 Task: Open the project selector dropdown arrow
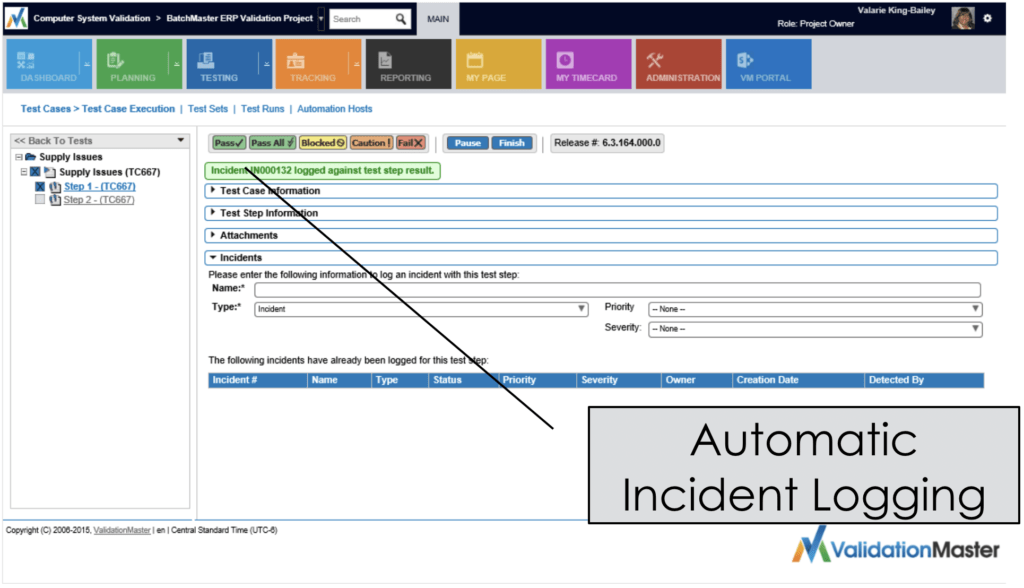(321, 19)
